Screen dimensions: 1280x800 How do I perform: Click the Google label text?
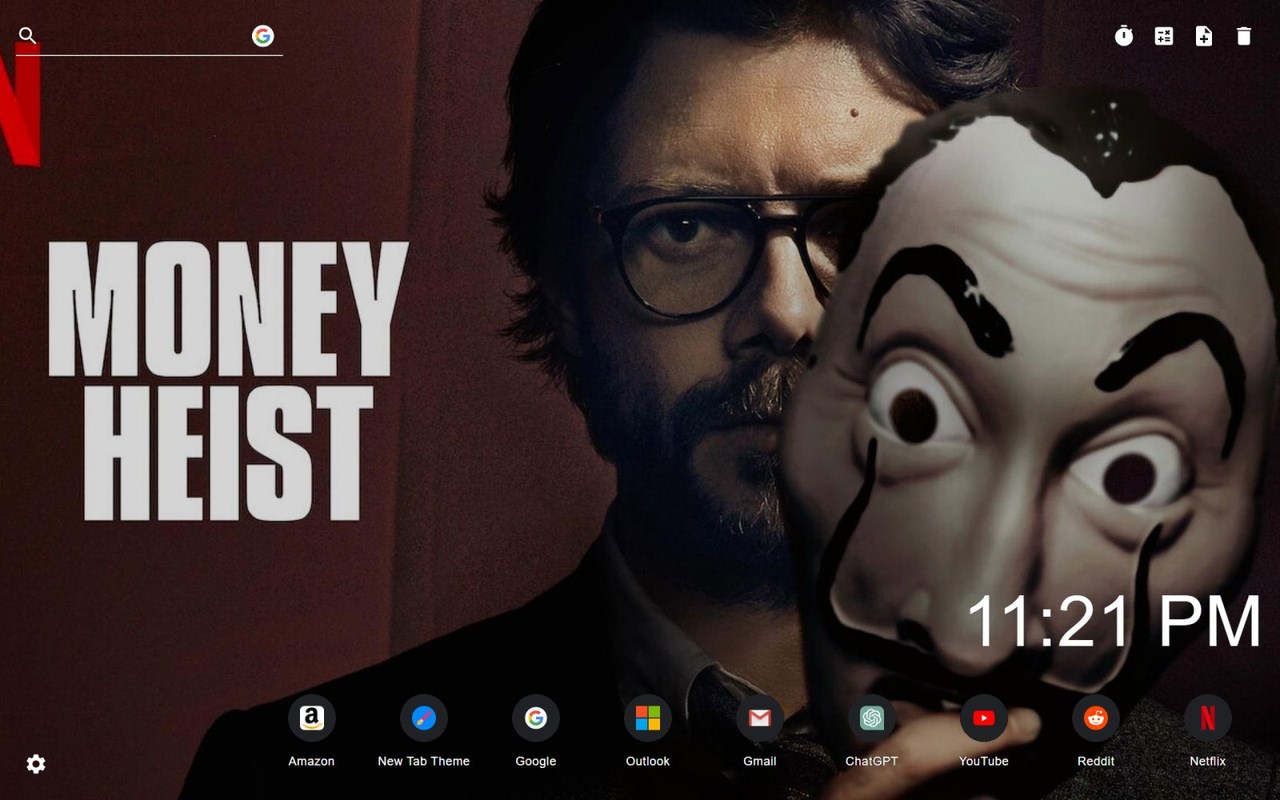[536, 761]
